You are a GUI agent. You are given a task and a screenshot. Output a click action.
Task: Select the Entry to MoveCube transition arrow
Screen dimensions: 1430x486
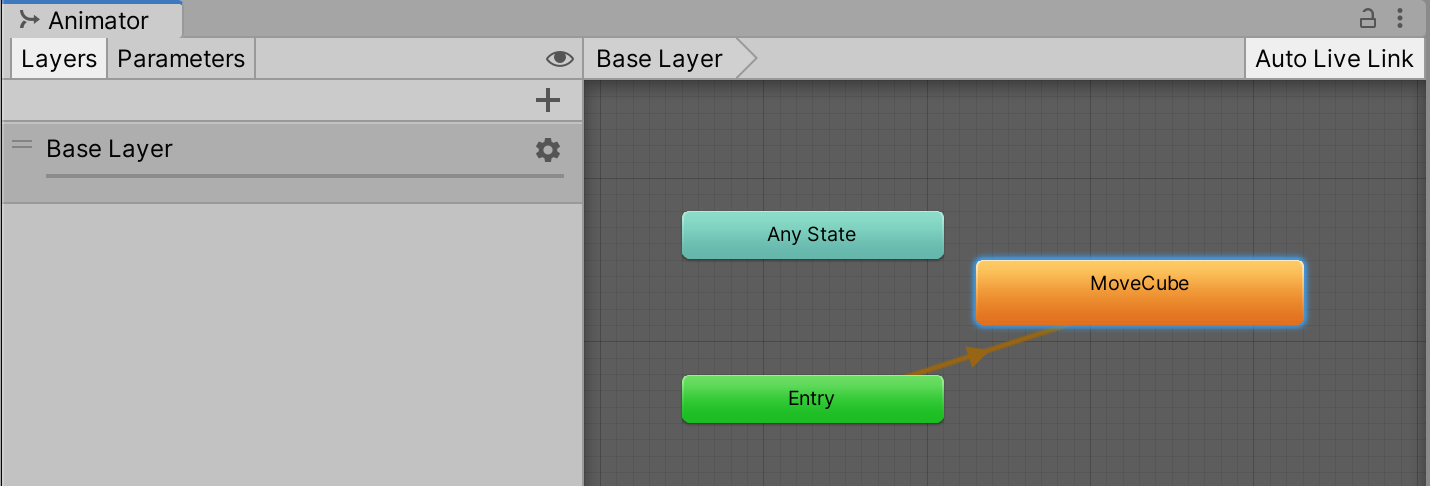pyautogui.click(x=977, y=354)
